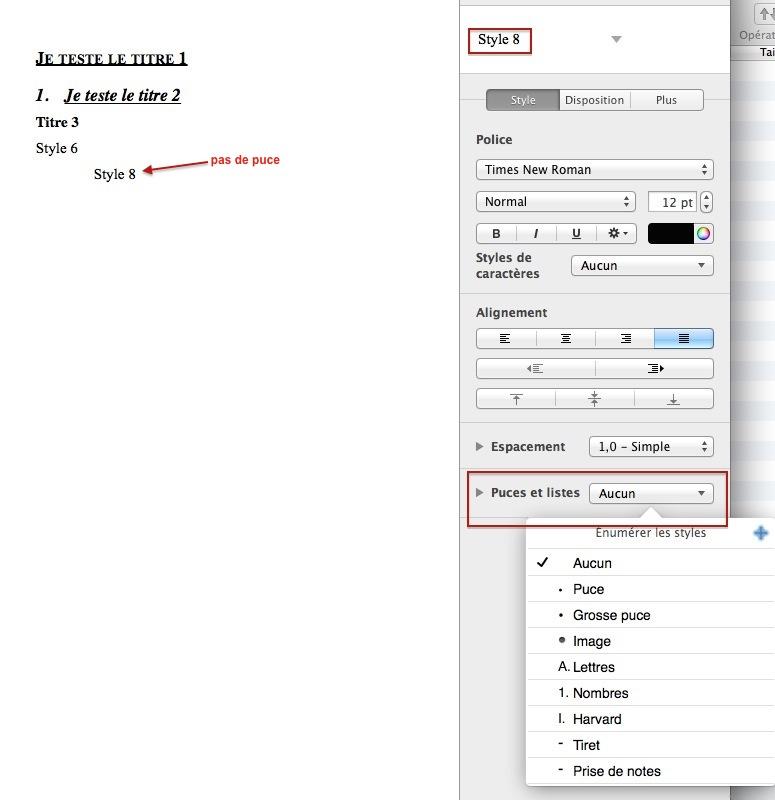Align text to the right
Image resolution: width=775 pixels, height=800 pixels.
pyautogui.click(x=625, y=339)
